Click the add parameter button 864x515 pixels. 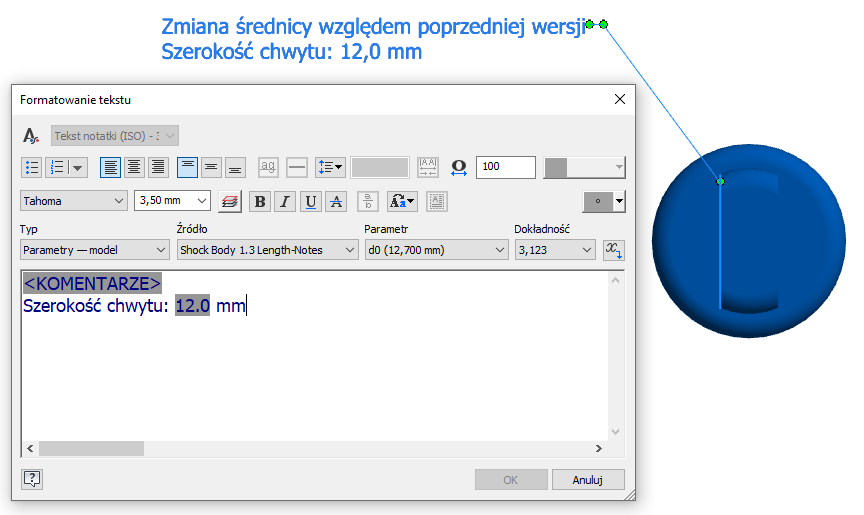(x=614, y=249)
